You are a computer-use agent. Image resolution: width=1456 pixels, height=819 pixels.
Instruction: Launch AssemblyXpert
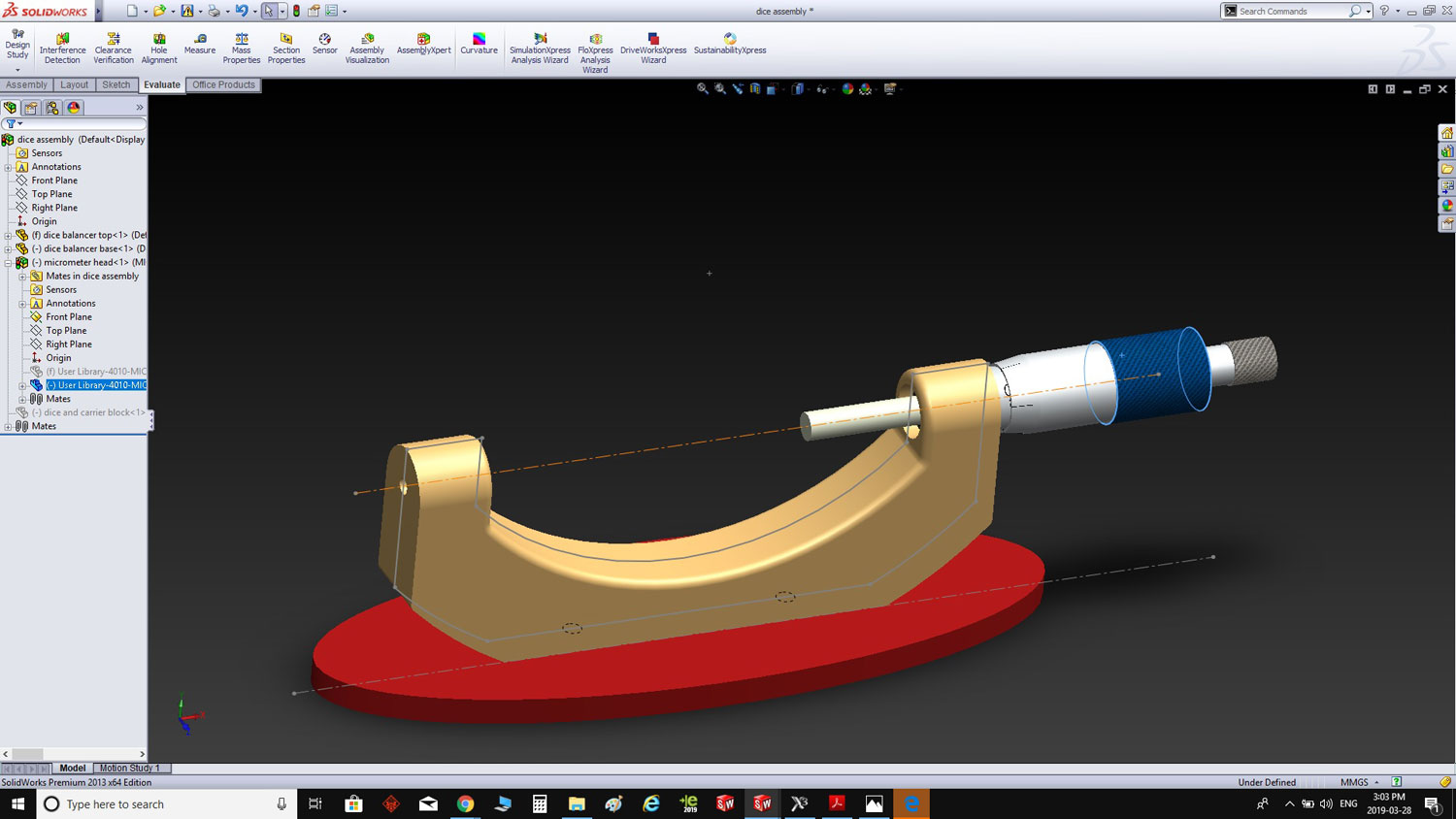click(x=424, y=45)
